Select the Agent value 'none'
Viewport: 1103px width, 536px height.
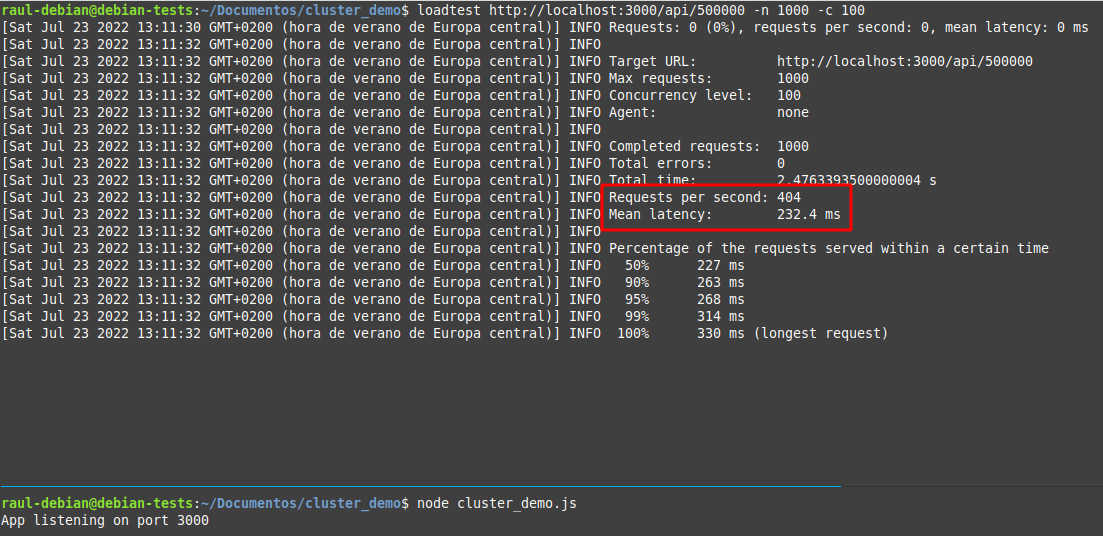pos(793,112)
